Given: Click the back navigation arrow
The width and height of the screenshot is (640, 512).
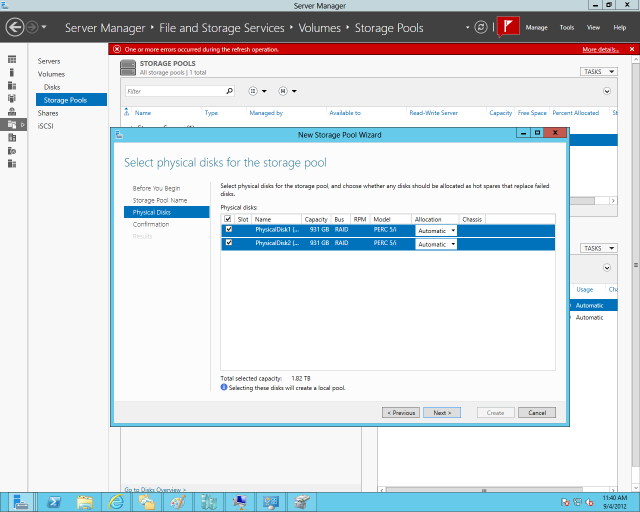Looking at the screenshot, I should click(x=15, y=27).
